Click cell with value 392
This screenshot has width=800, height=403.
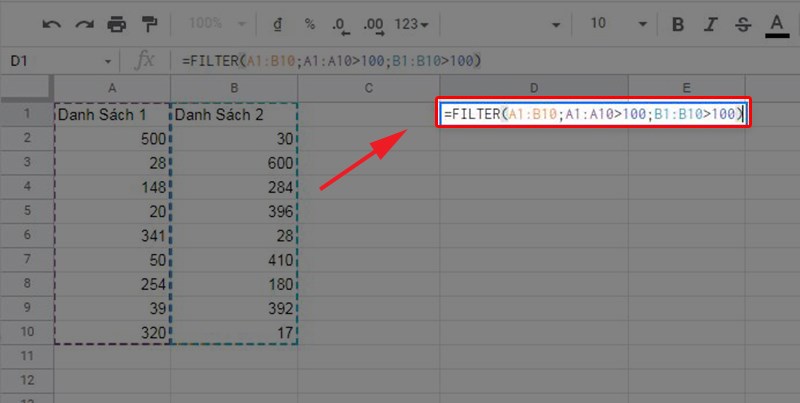coord(234,308)
